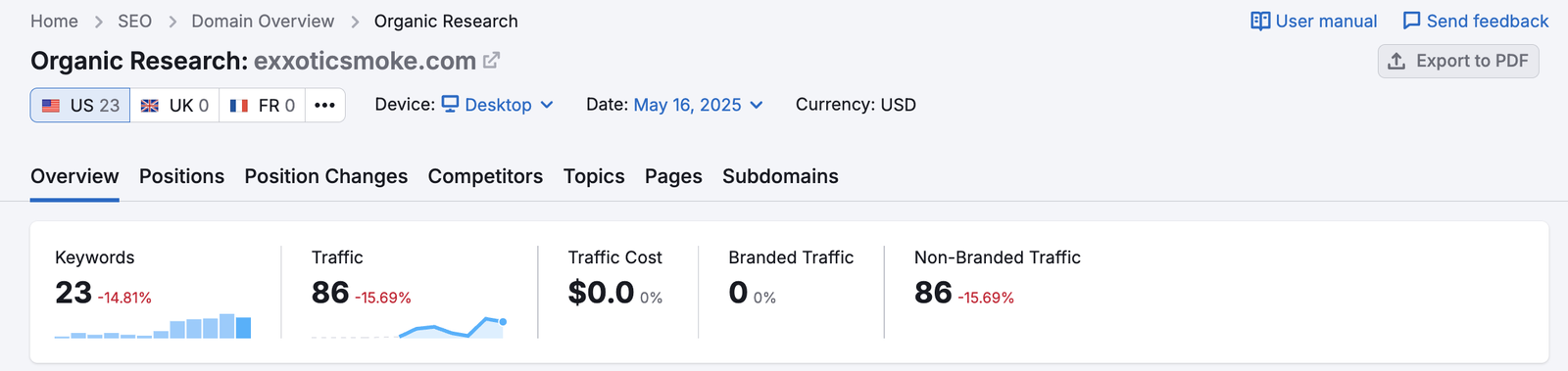Select the UK 0 database
Viewport: 1568px width, 371px height.
click(174, 105)
